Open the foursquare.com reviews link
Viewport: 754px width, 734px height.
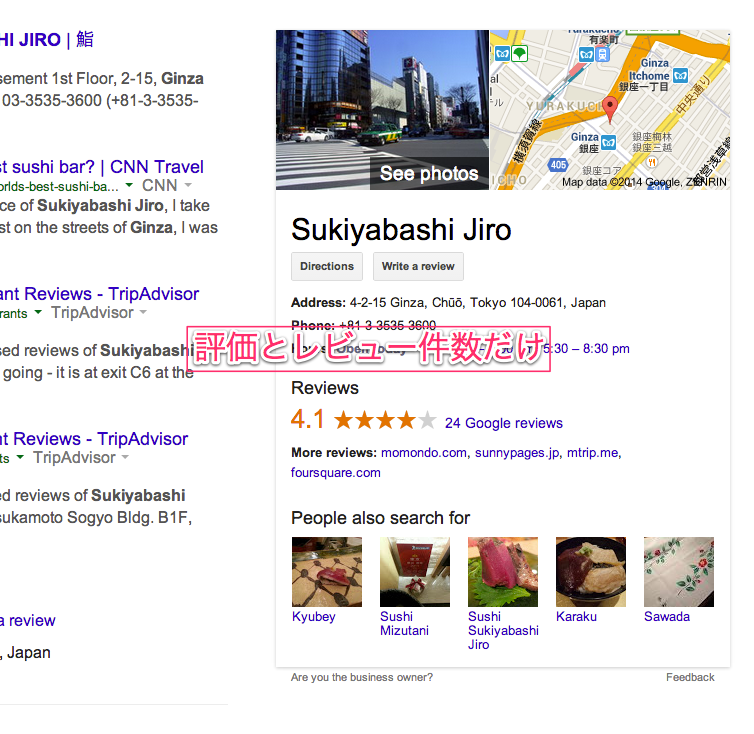point(336,473)
